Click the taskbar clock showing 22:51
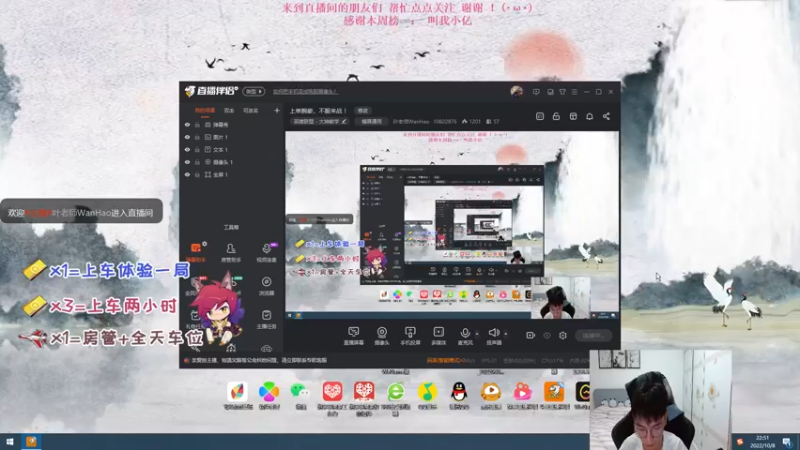The image size is (800, 450). (x=762, y=441)
